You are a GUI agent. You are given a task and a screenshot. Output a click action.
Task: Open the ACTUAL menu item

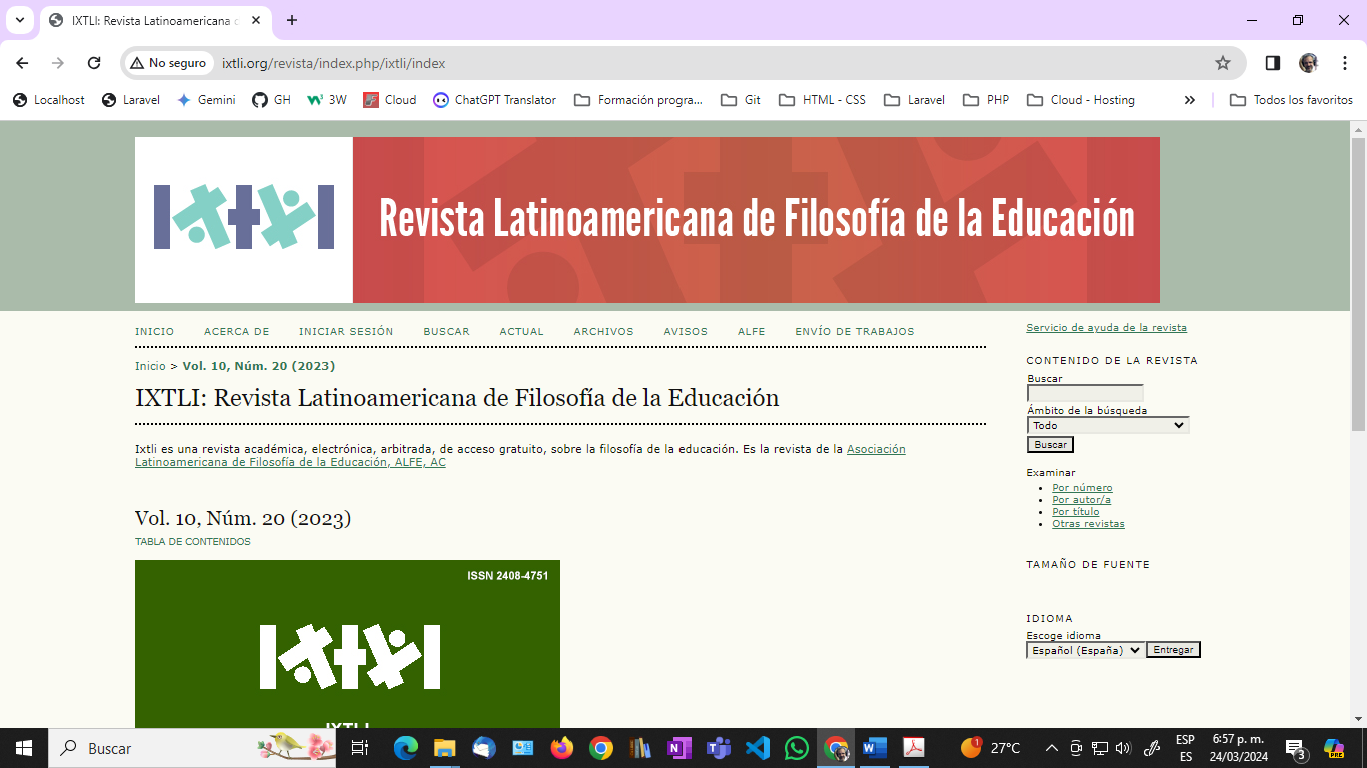522,332
